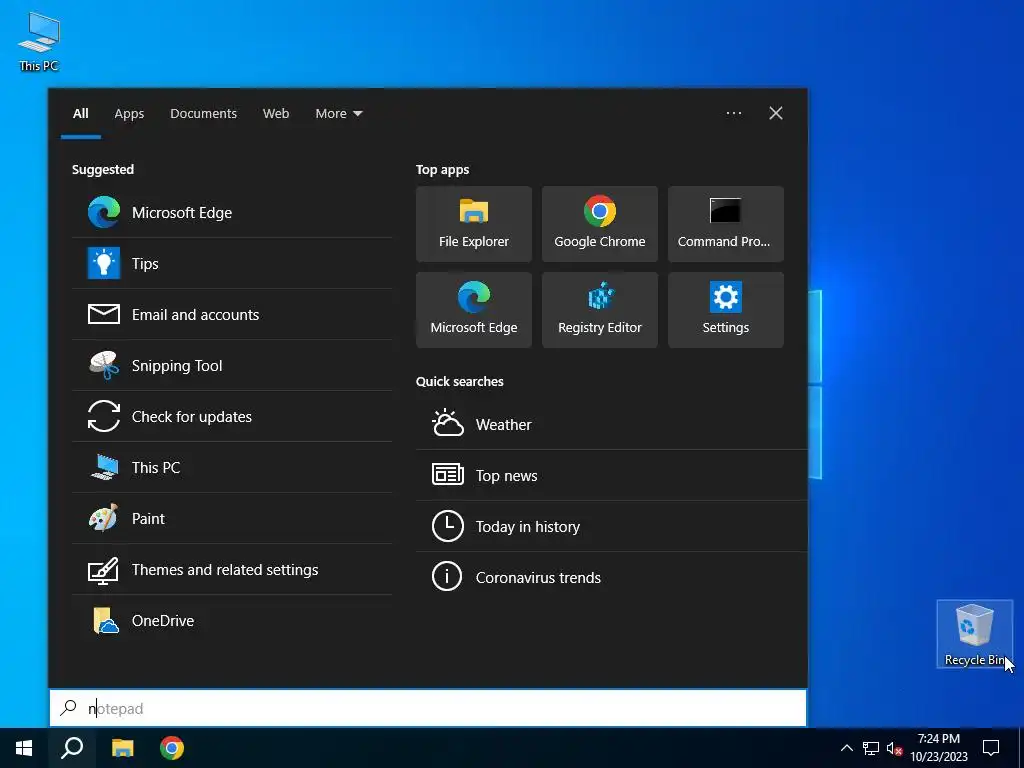The height and width of the screenshot is (768, 1024).
Task: Click the muted volume tray icon
Action: 894,748
